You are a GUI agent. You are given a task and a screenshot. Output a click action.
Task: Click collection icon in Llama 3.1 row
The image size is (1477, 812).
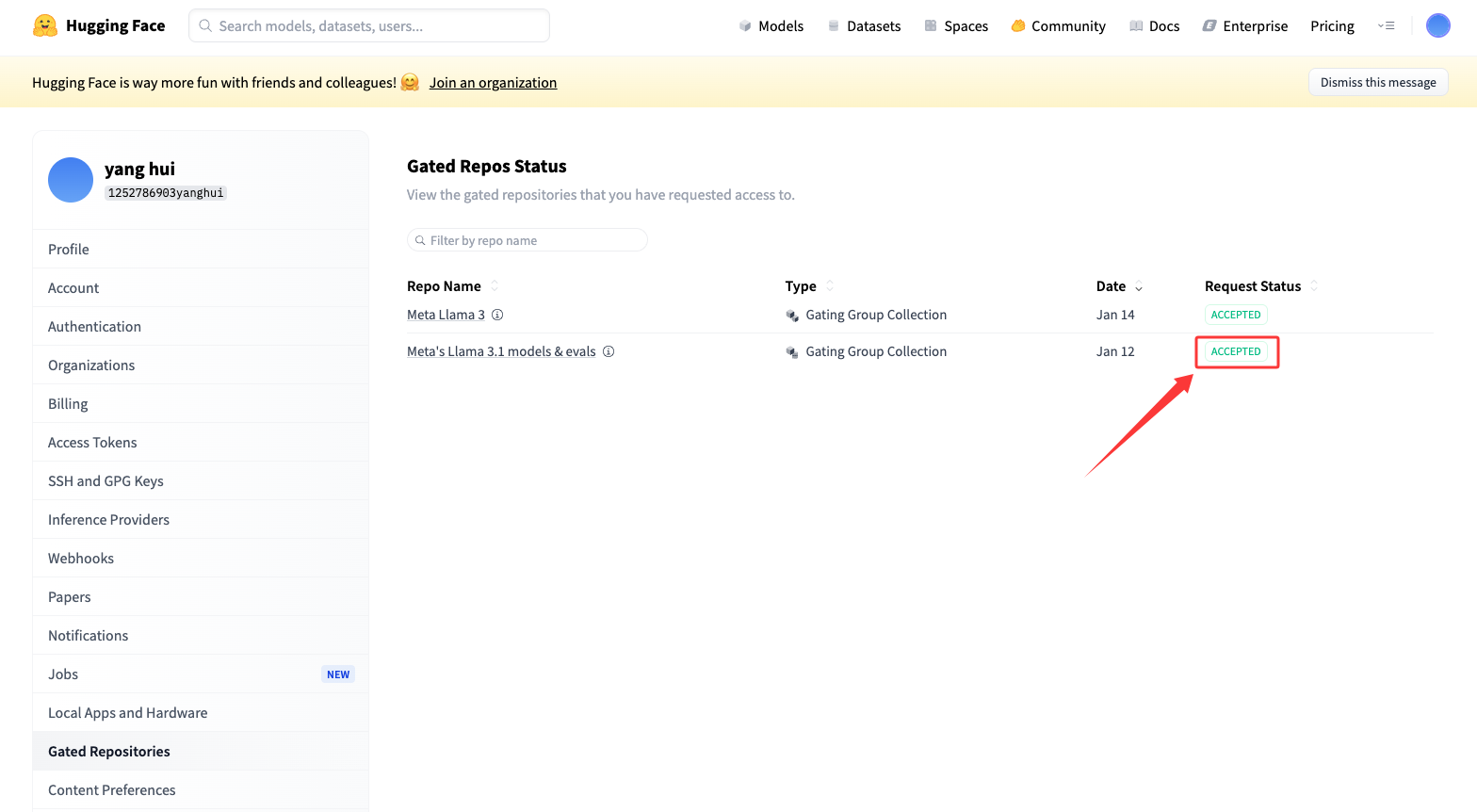pos(792,352)
